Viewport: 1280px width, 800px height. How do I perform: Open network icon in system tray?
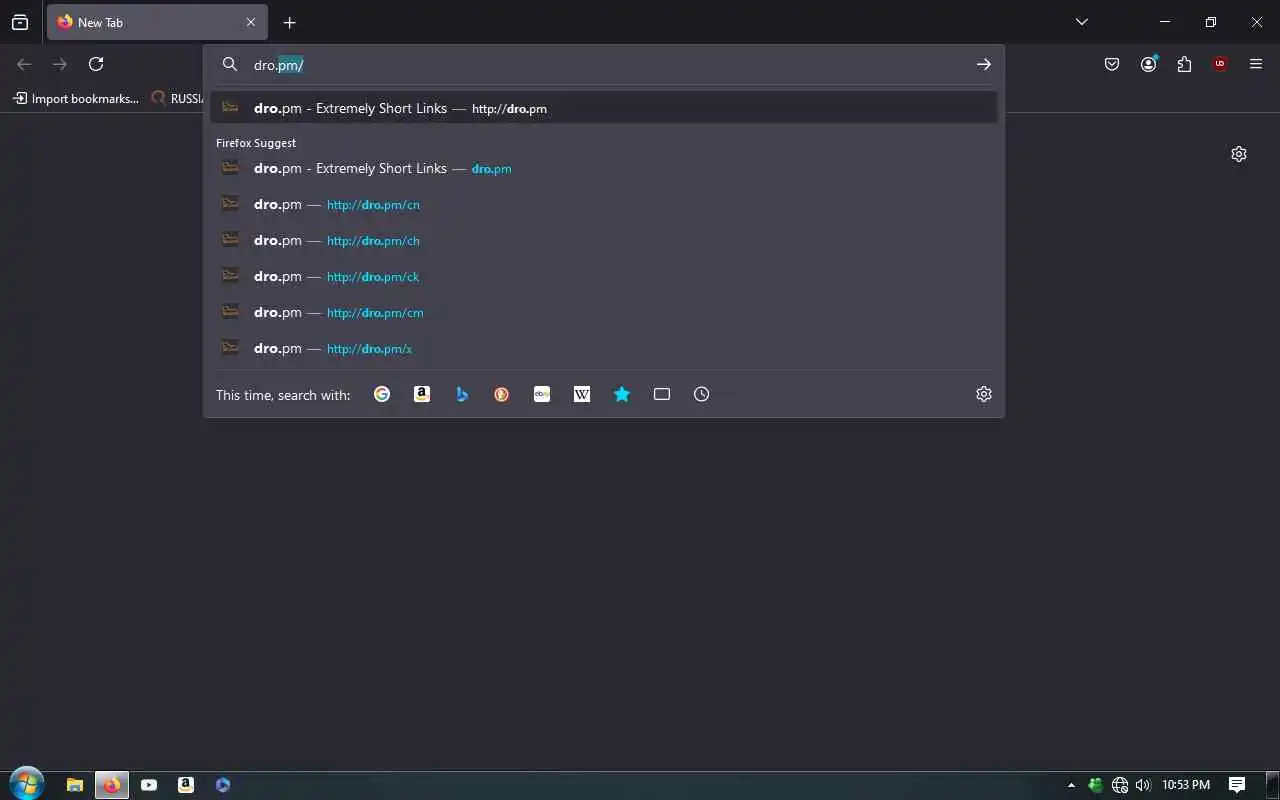tap(1120, 785)
